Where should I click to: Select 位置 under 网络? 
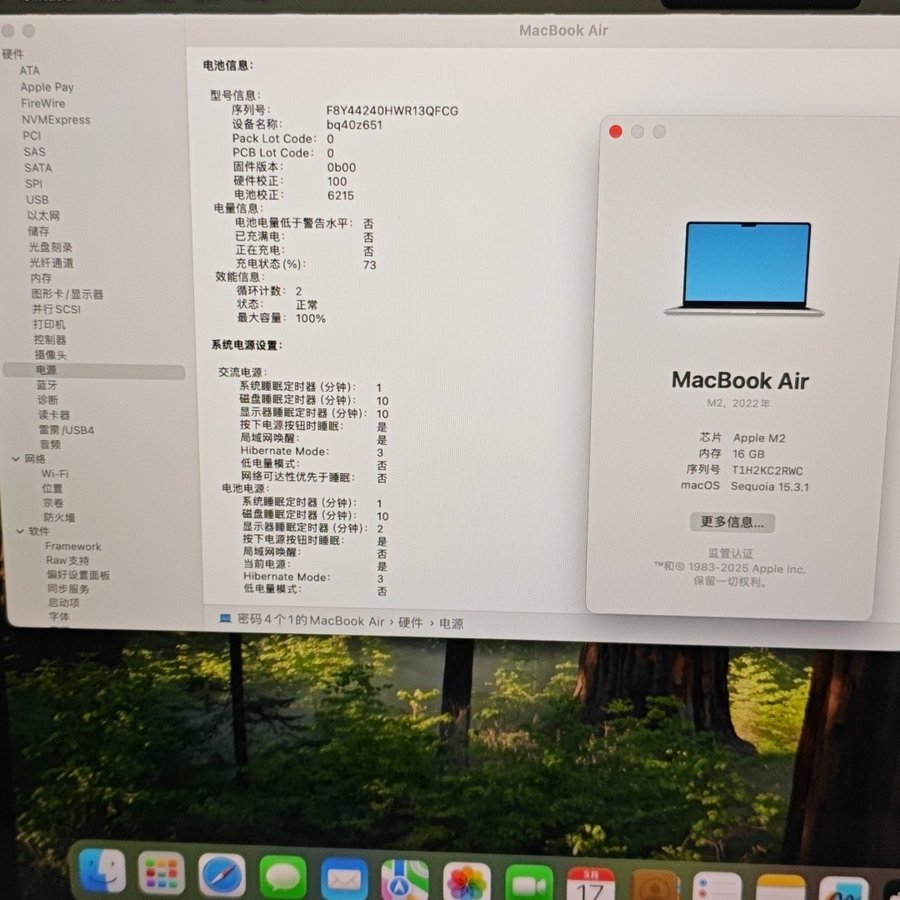coord(52,488)
